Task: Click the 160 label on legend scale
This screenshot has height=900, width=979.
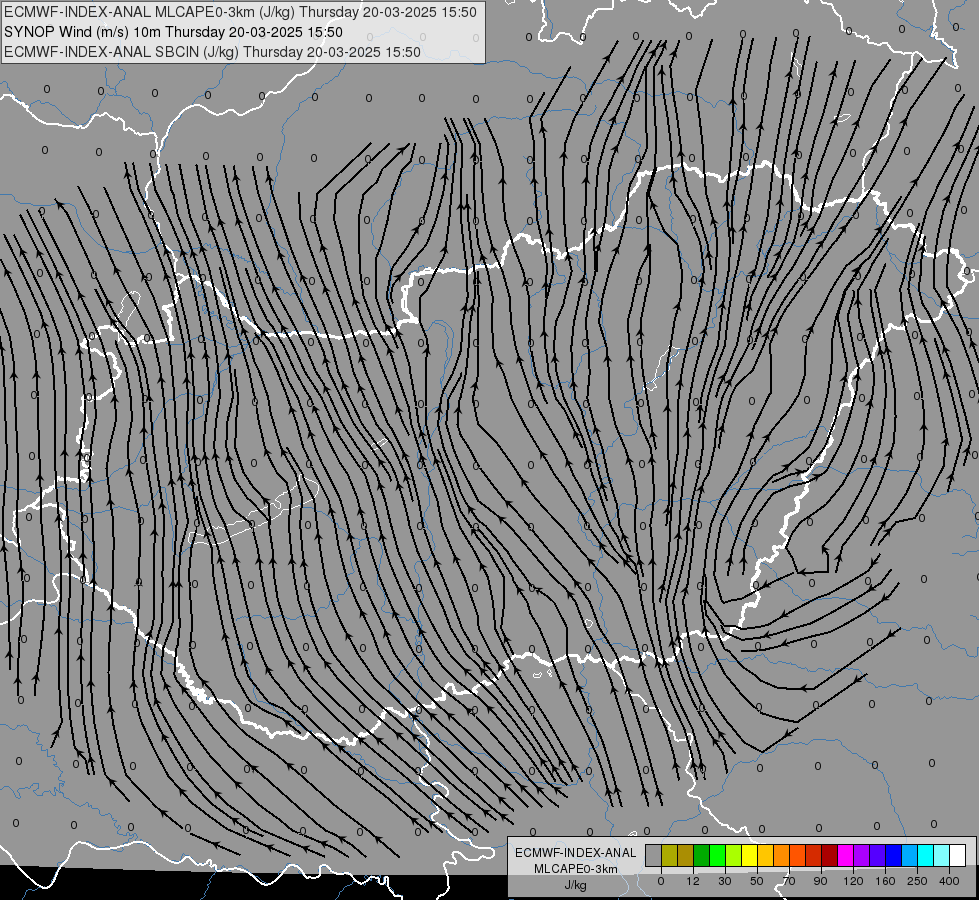Action: (x=885, y=881)
